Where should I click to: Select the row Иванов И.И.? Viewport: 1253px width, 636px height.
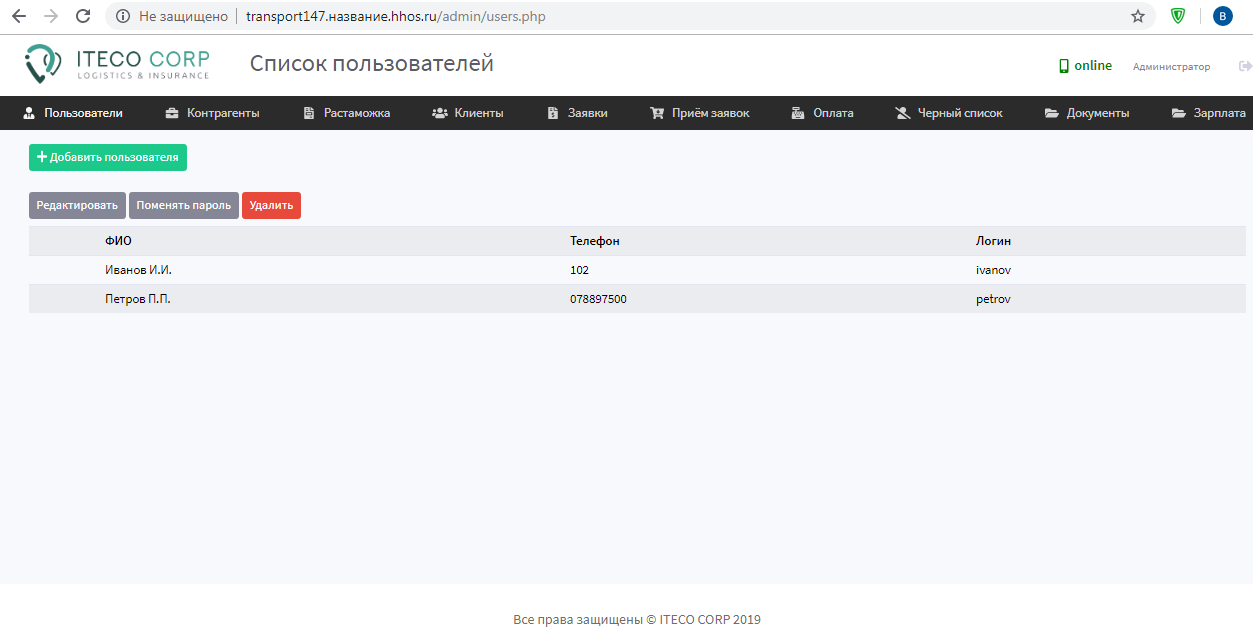637,270
